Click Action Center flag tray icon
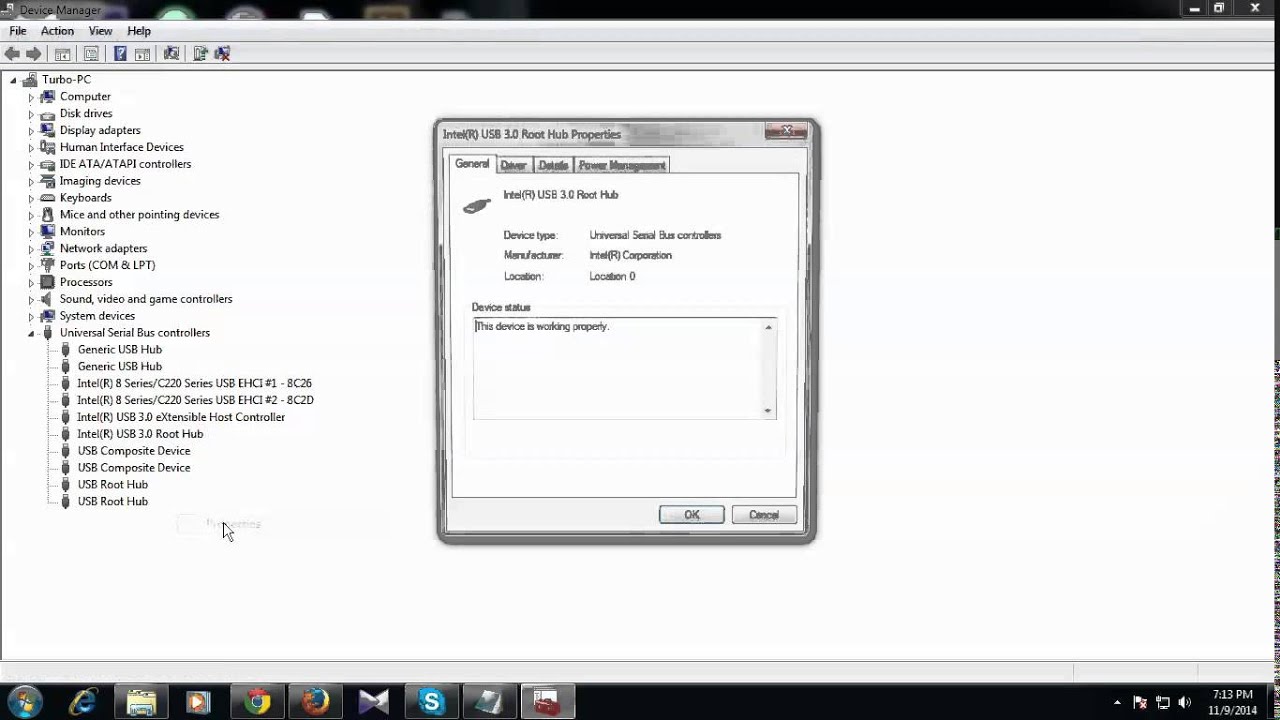Viewport: 1280px width, 720px height. [x=1139, y=703]
